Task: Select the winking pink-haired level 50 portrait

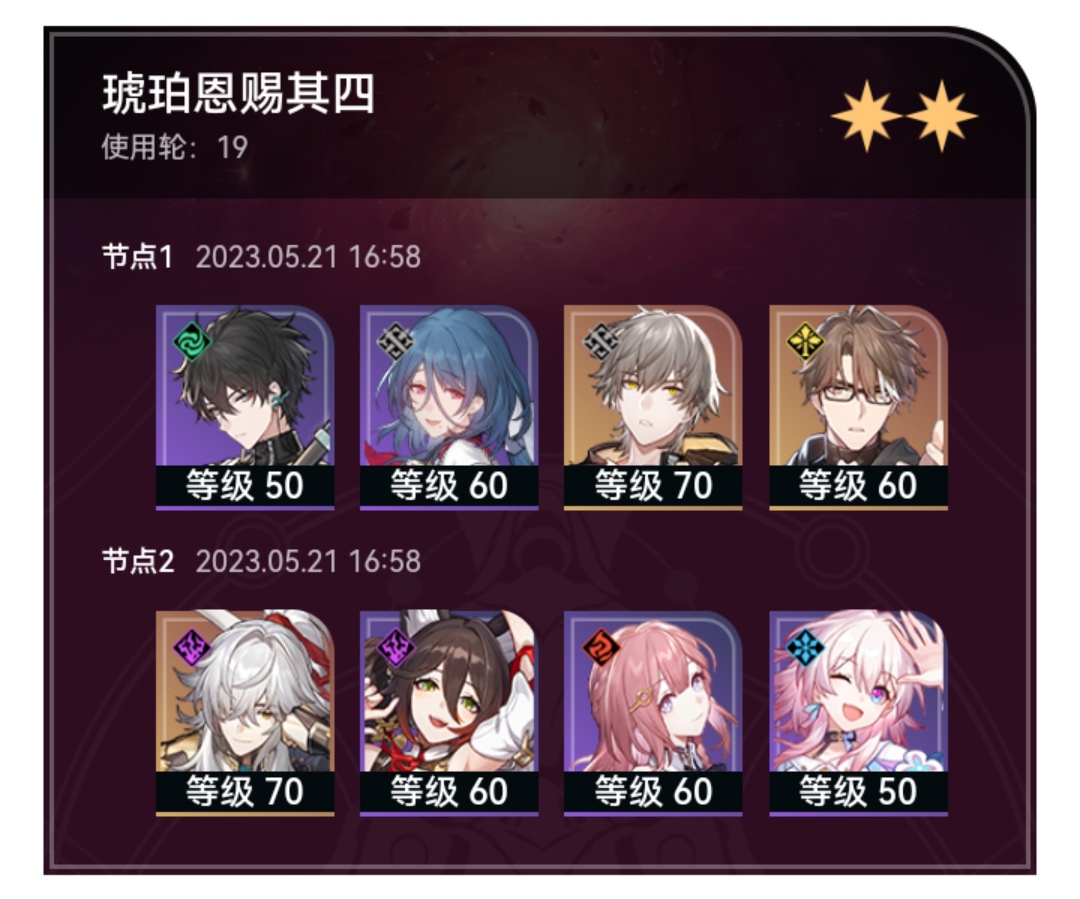Action: [858, 713]
